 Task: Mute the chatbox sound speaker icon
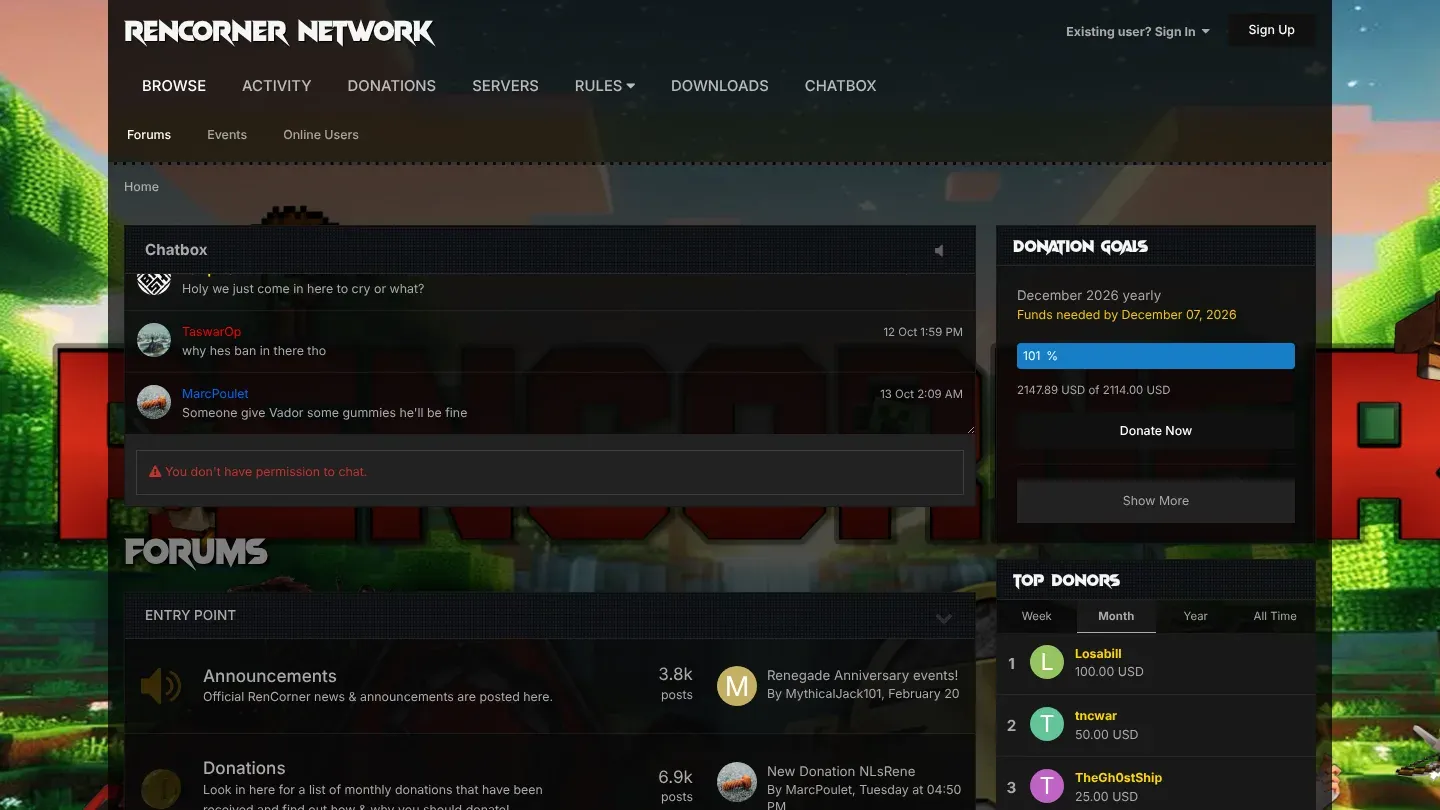point(938,250)
